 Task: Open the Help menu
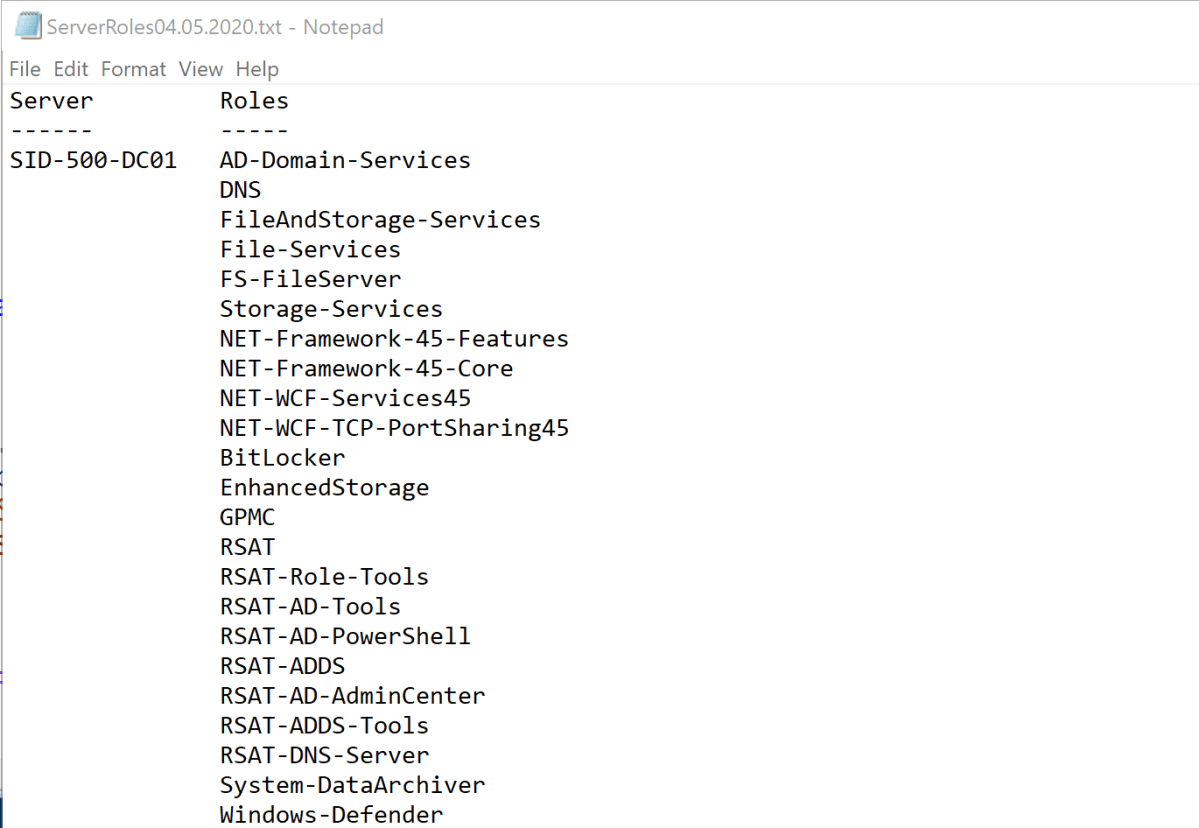257,69
